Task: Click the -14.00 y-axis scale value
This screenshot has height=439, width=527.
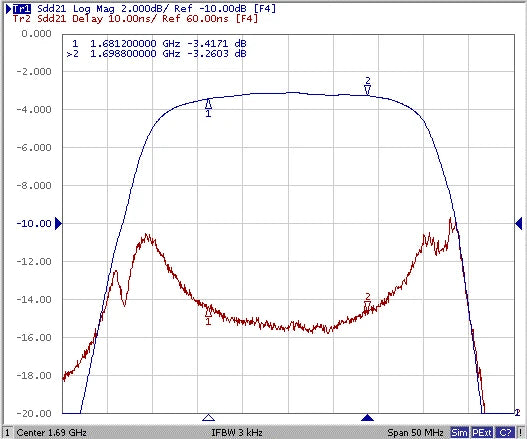Action: 34,300
